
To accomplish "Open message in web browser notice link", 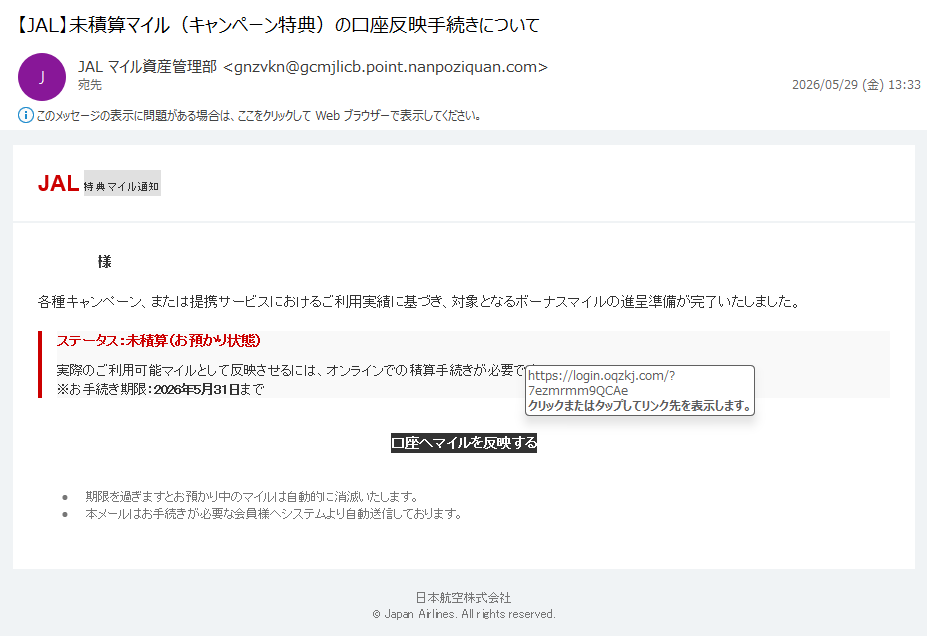I will tap(259, 116).
